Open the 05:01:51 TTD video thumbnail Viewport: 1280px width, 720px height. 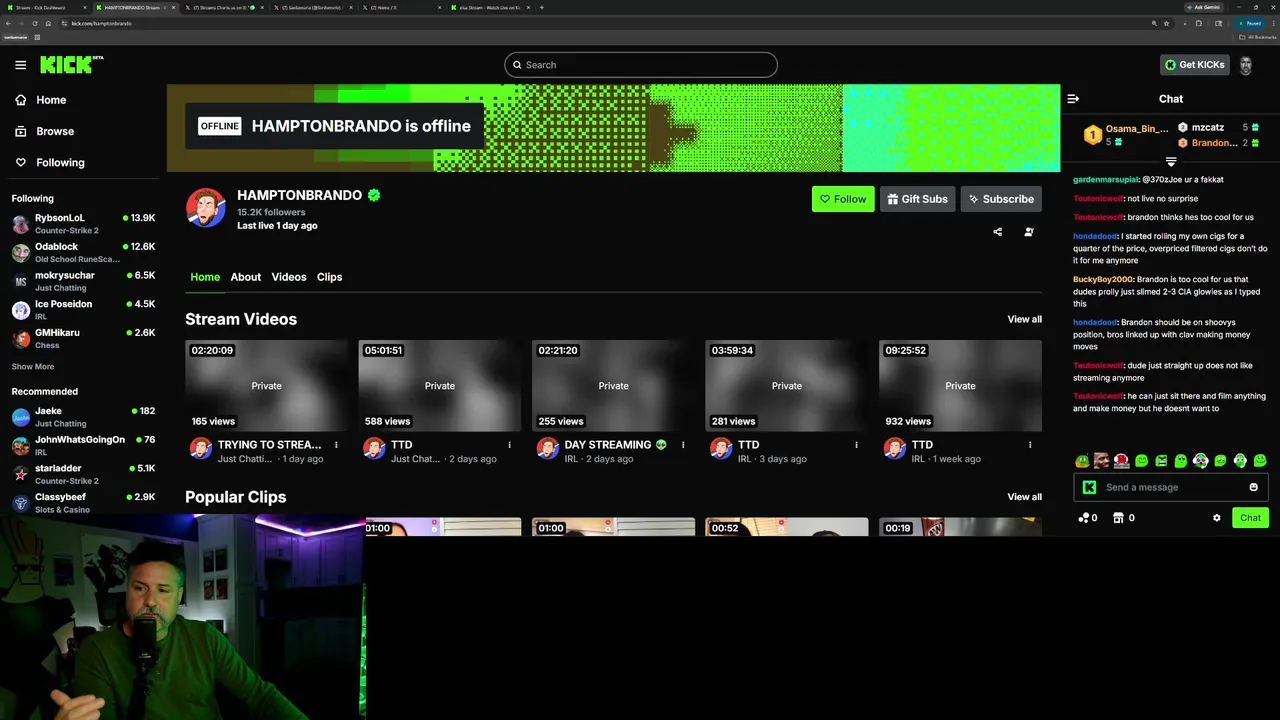click(440, 386)
